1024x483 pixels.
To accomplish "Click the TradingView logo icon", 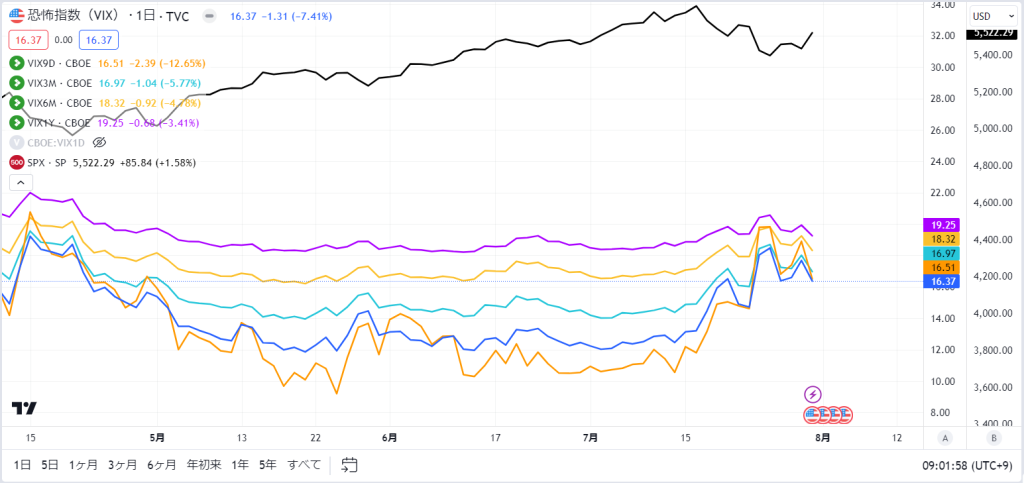I will [24, 409].
